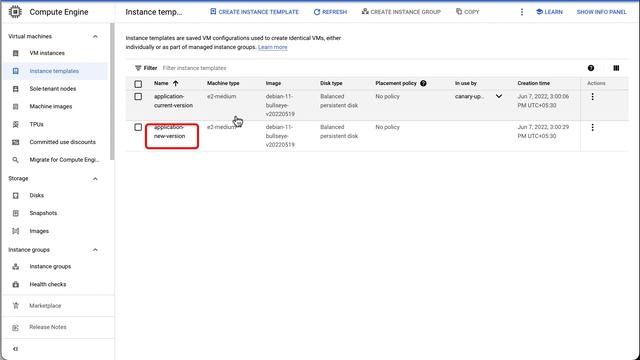Open the Learn panel
The image size is (640, 360).
(x=549, y=12)
